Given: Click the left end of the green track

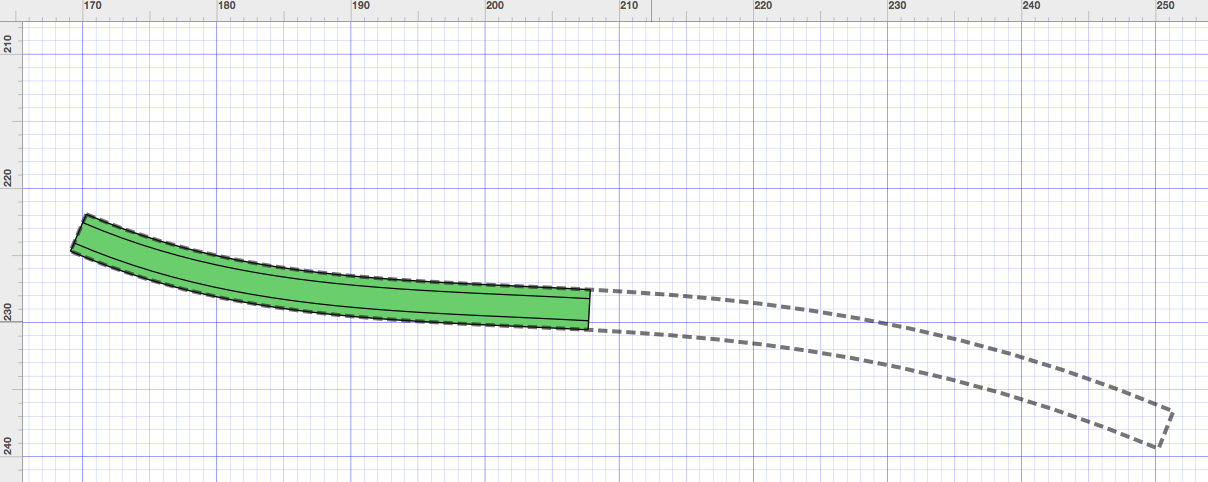Looking at the screenshot, I should click(x=79, y=233).
